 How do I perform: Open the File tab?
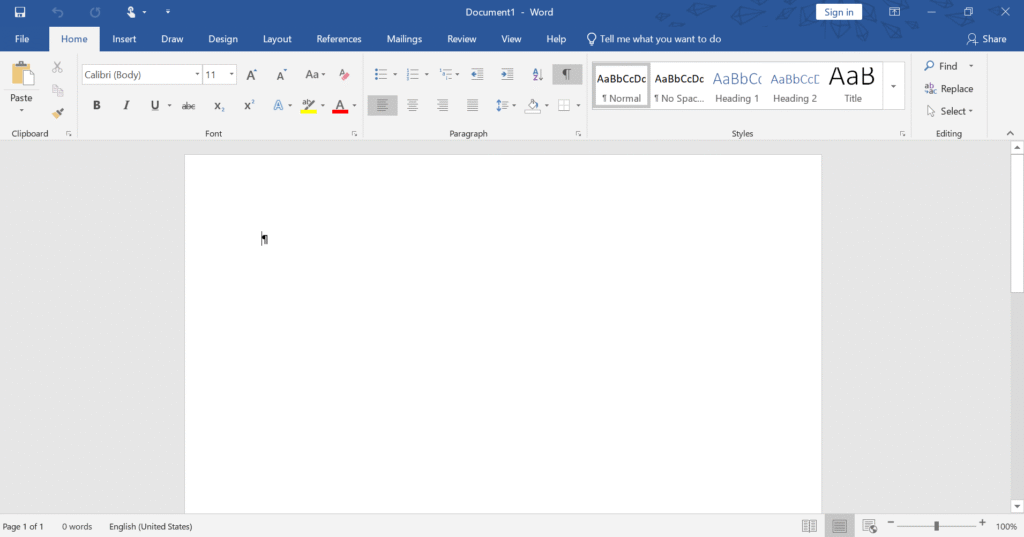[22, 39]
